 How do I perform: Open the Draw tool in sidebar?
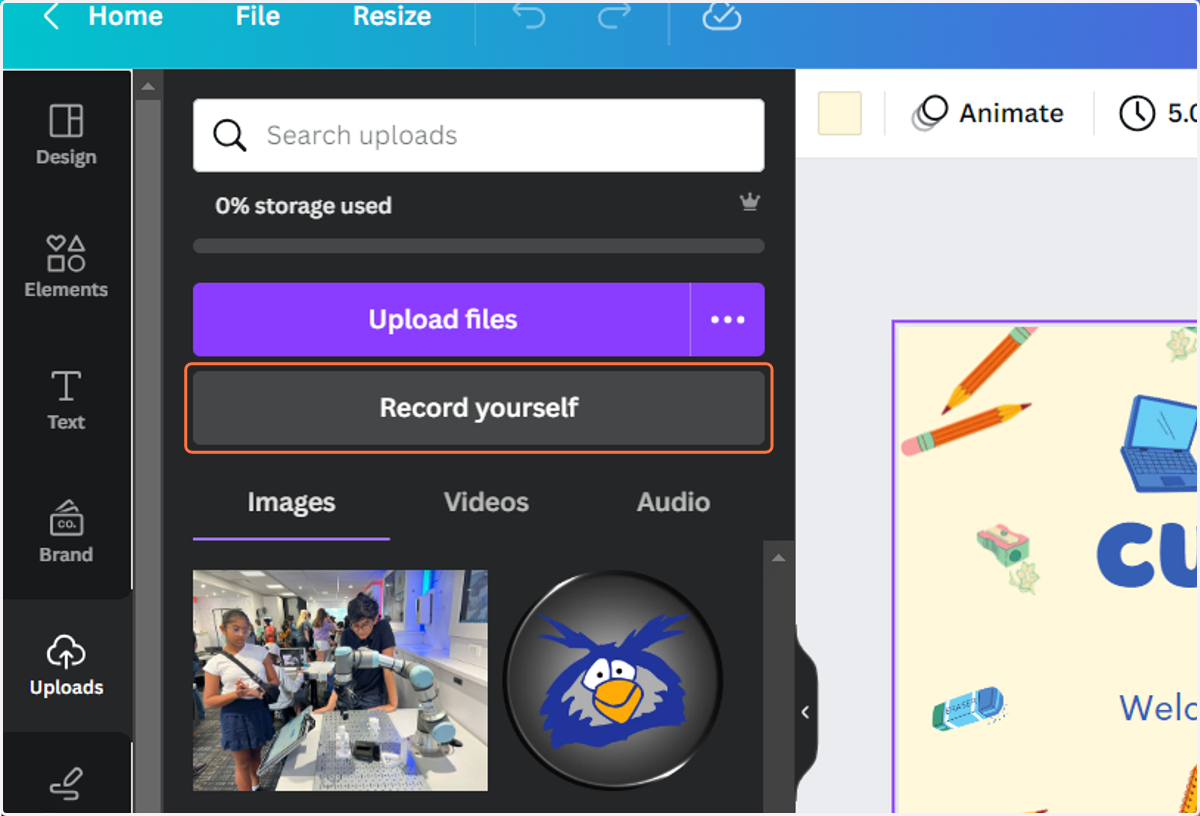coord(66,786)
